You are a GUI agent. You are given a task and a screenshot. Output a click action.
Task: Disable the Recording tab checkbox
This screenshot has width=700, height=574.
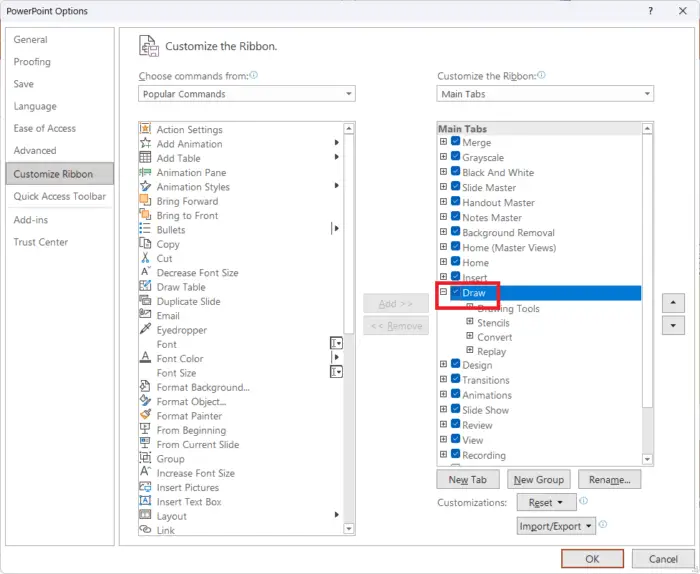pyautogui.click(x=455, y=454)
